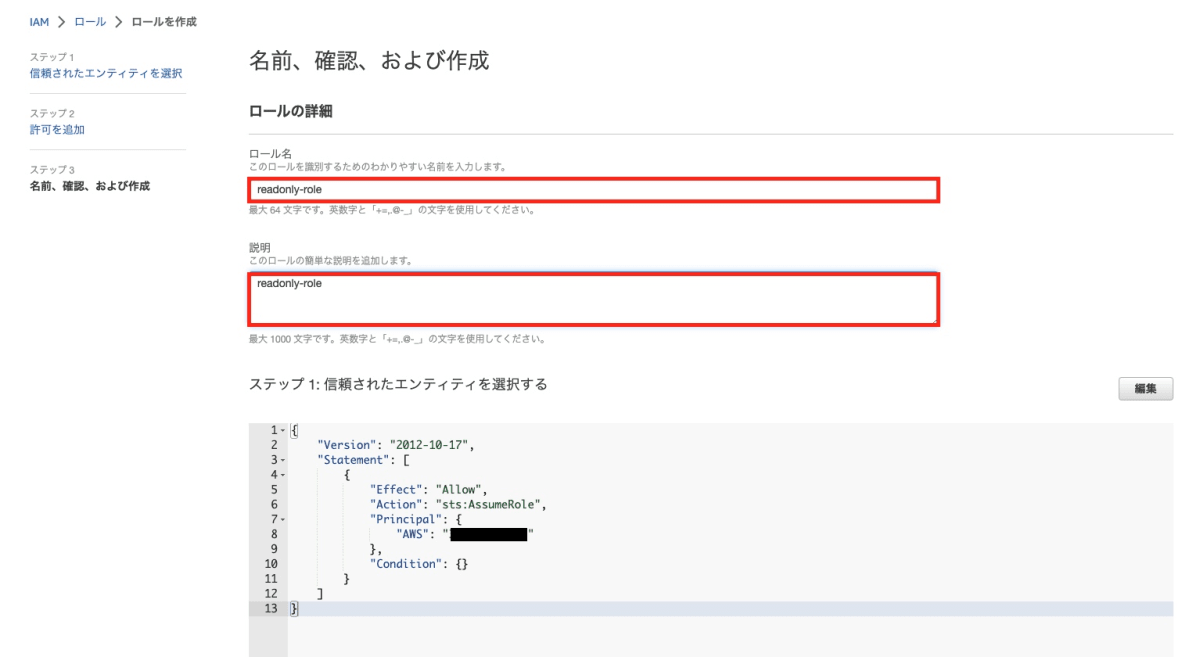The image size is (1200, 657).
Task: Click line number 10 in the gutter
Action: [270, 565]
